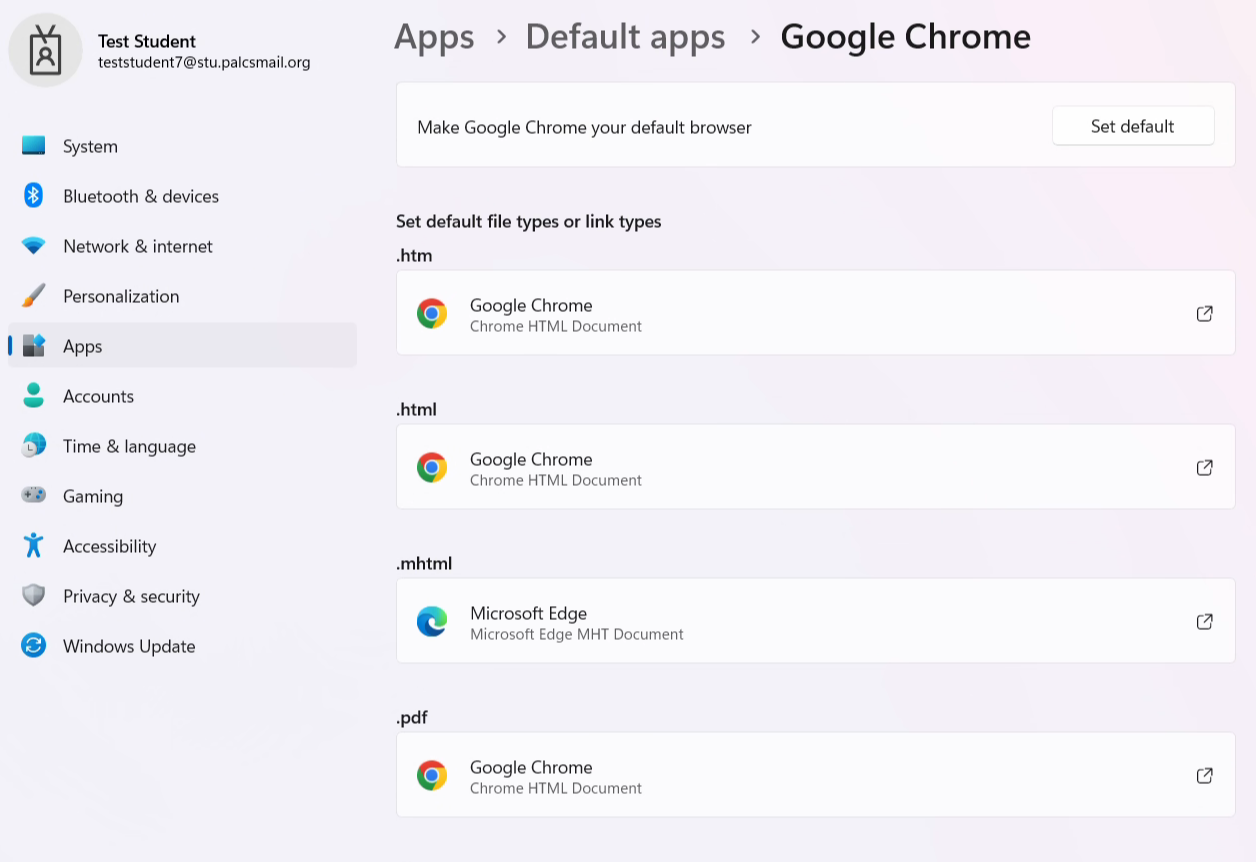Click the Google Chrome breadcrumb title

point(905,38)
